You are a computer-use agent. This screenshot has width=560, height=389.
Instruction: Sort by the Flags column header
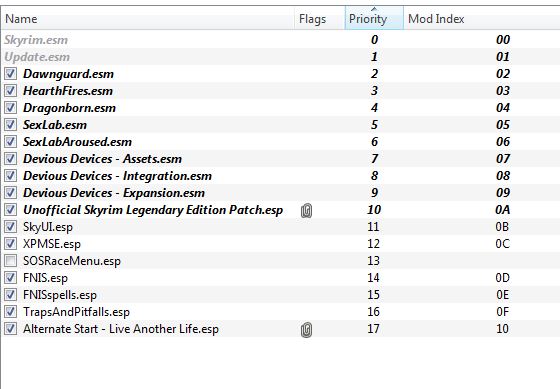point(320,19)
